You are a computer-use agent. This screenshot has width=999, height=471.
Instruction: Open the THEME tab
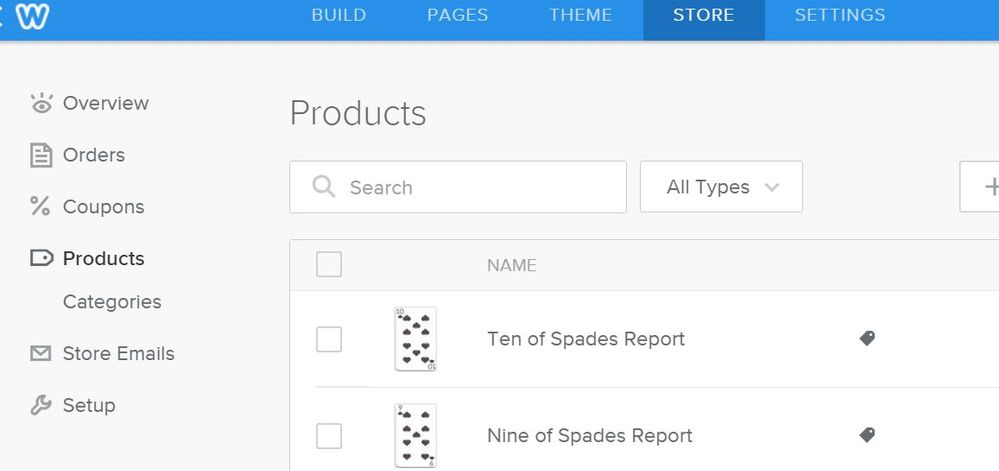(x=581, y=15)
